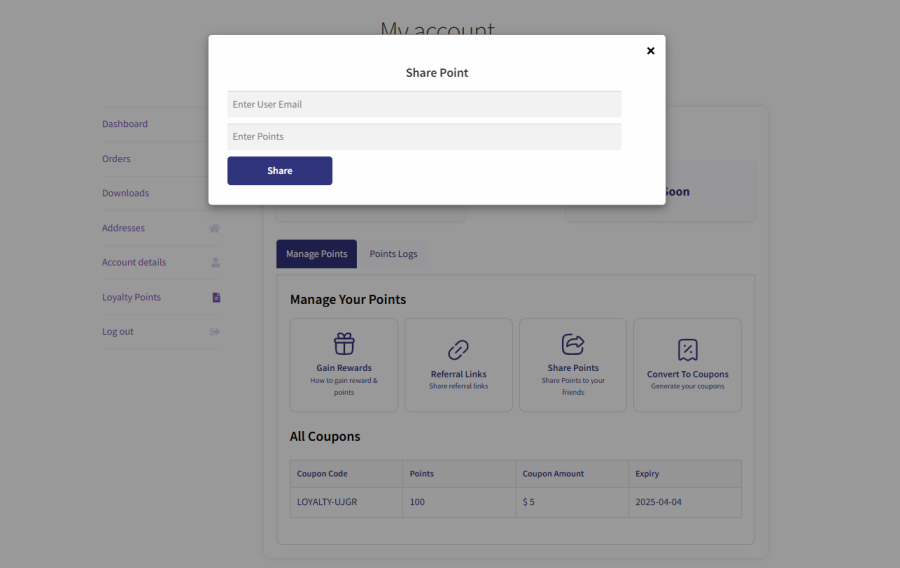Open the Downloads section
900x568 pixels.
pos(125,193)
